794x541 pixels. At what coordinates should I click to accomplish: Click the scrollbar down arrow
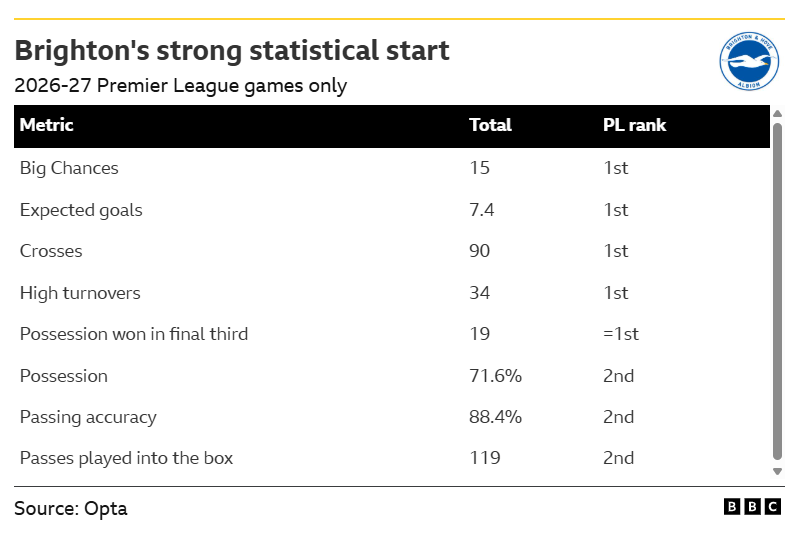click(778, 471)
